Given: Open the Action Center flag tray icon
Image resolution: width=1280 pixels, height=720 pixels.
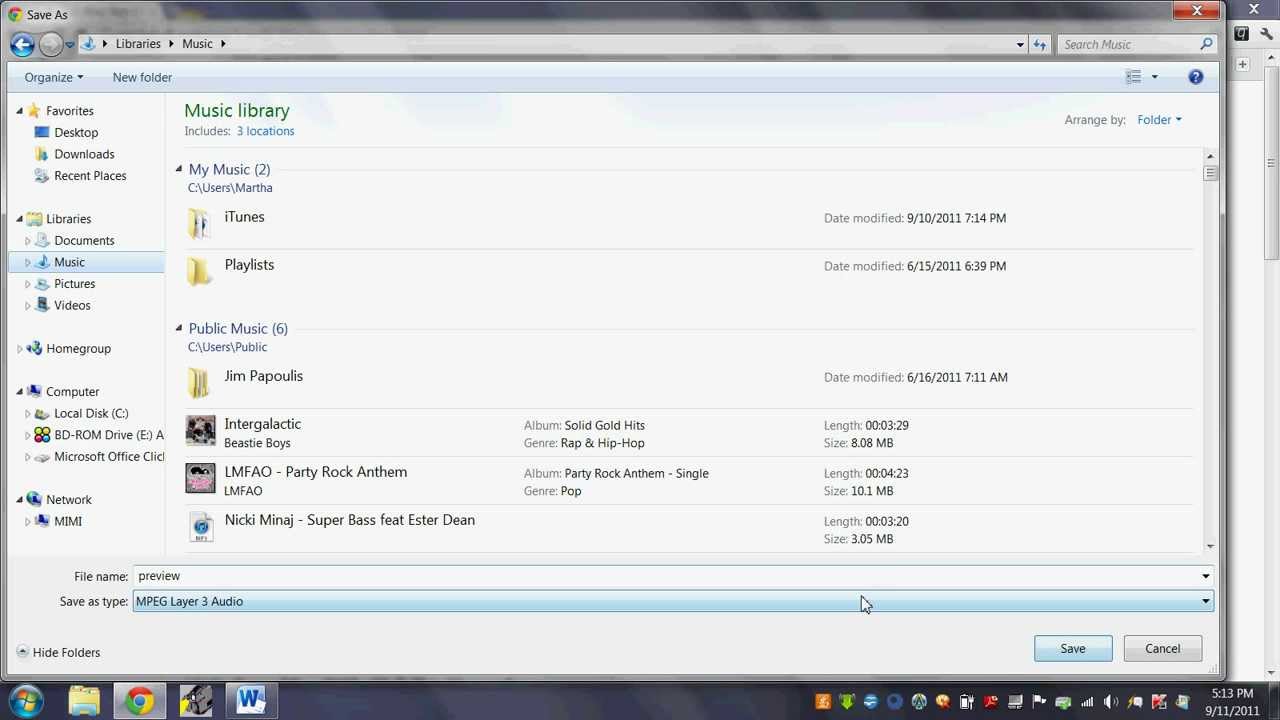Looking at the screenshot, I should click(1039, 702).
